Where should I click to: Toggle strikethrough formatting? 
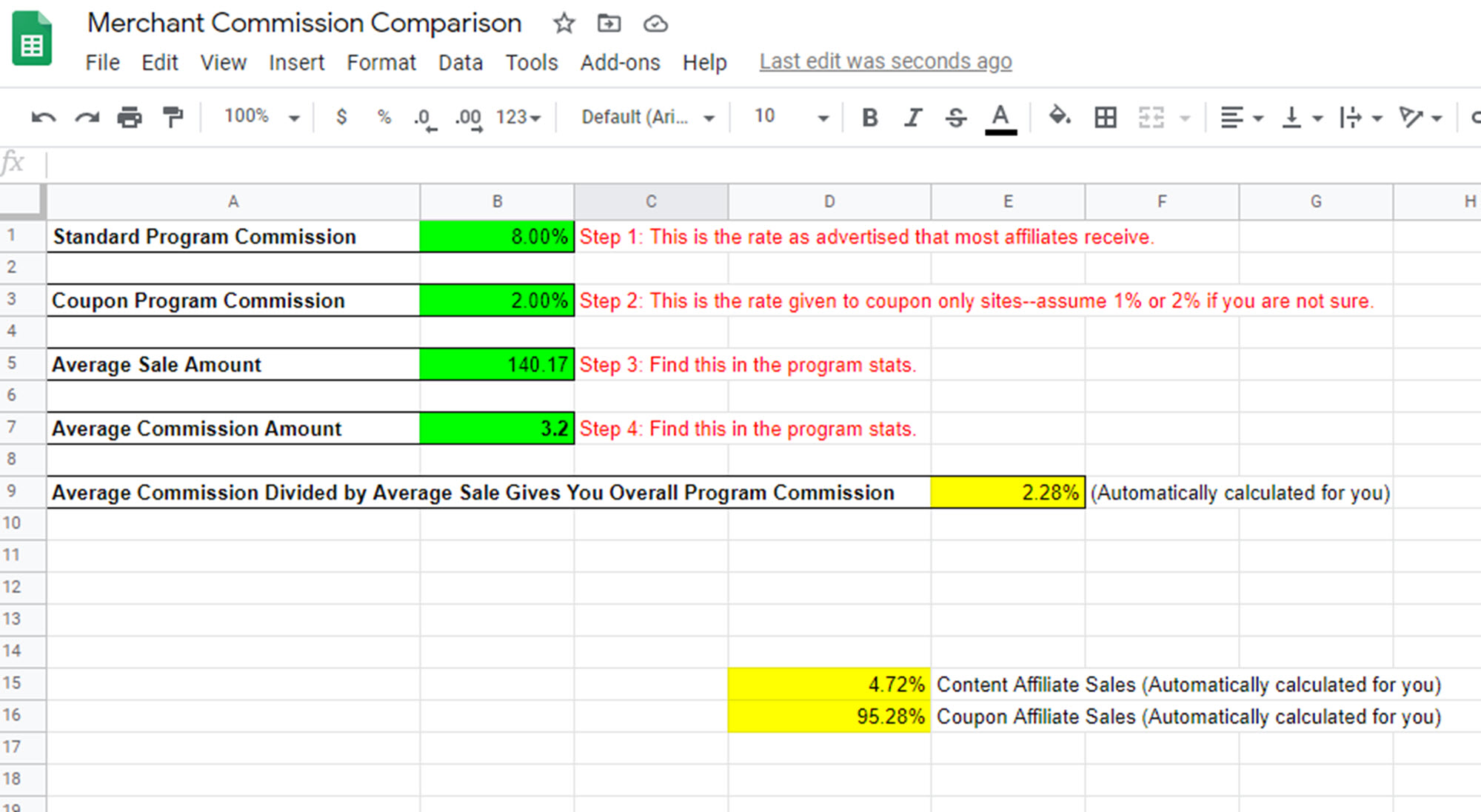(955, 117)
